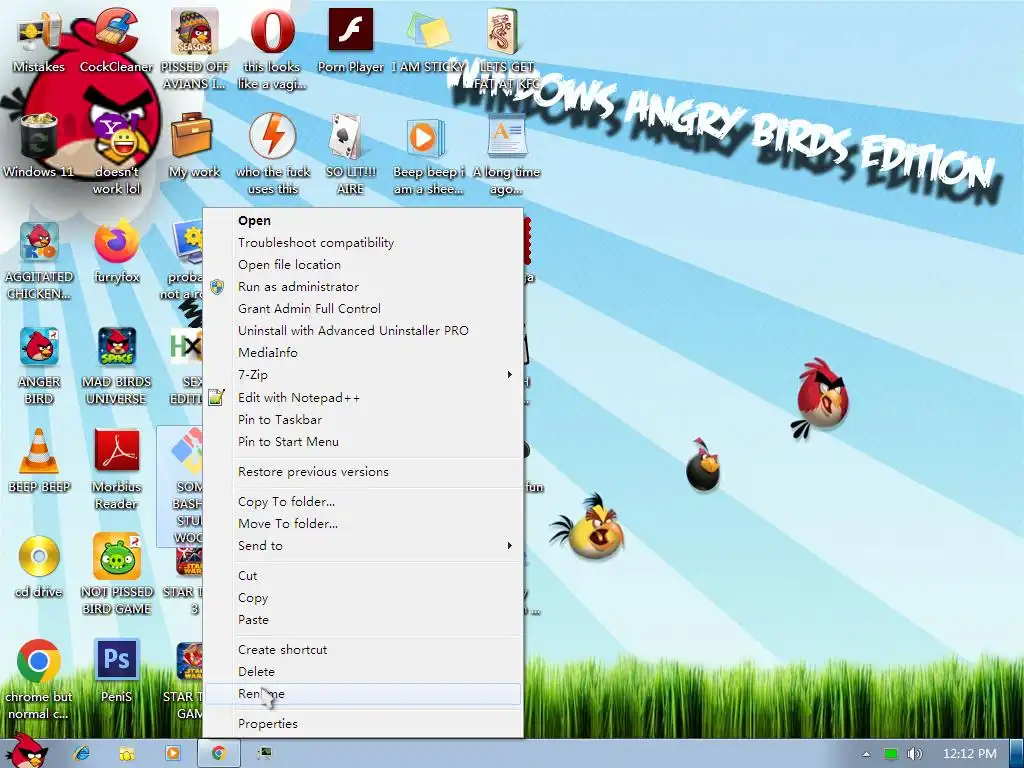The width and height of the screenshot is (1024, 768).
Task: Select the PeniS Photoshop icon
Action: [116, 661]
